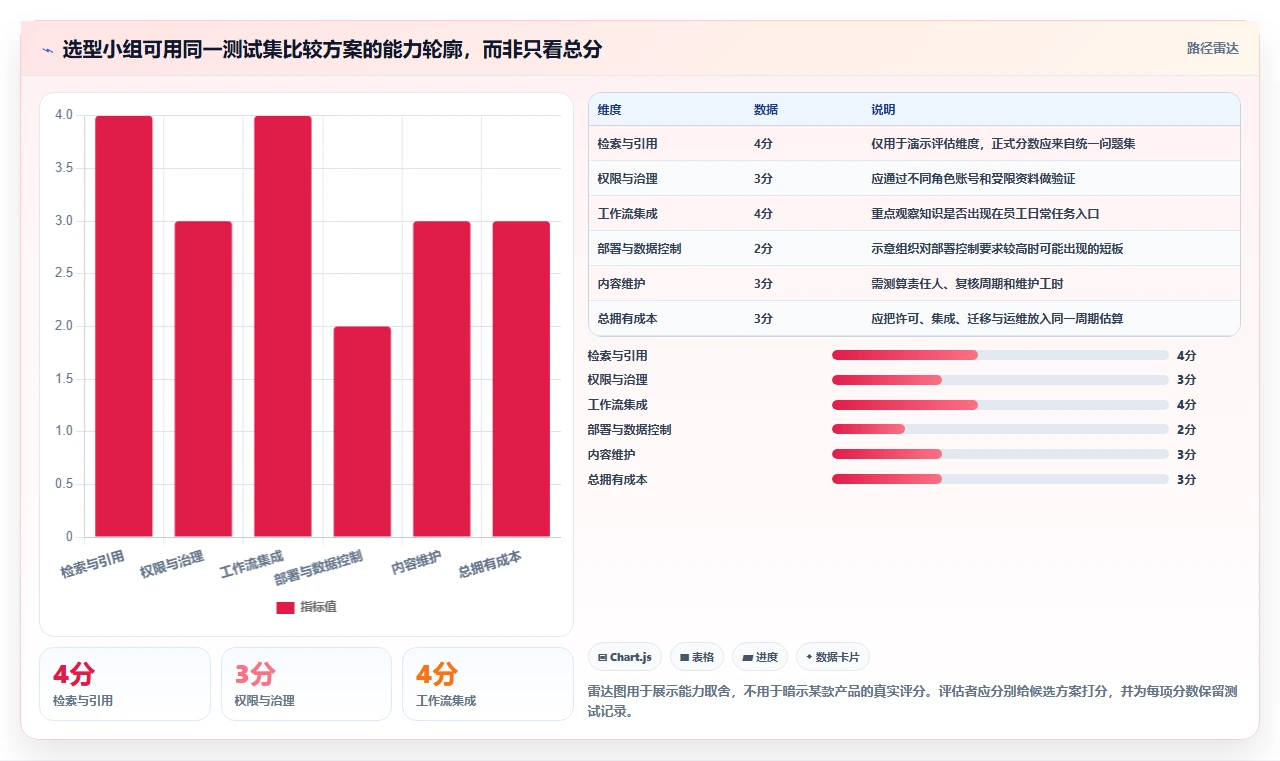
Task: Click the 2分 value in the table
Action: 763,249
